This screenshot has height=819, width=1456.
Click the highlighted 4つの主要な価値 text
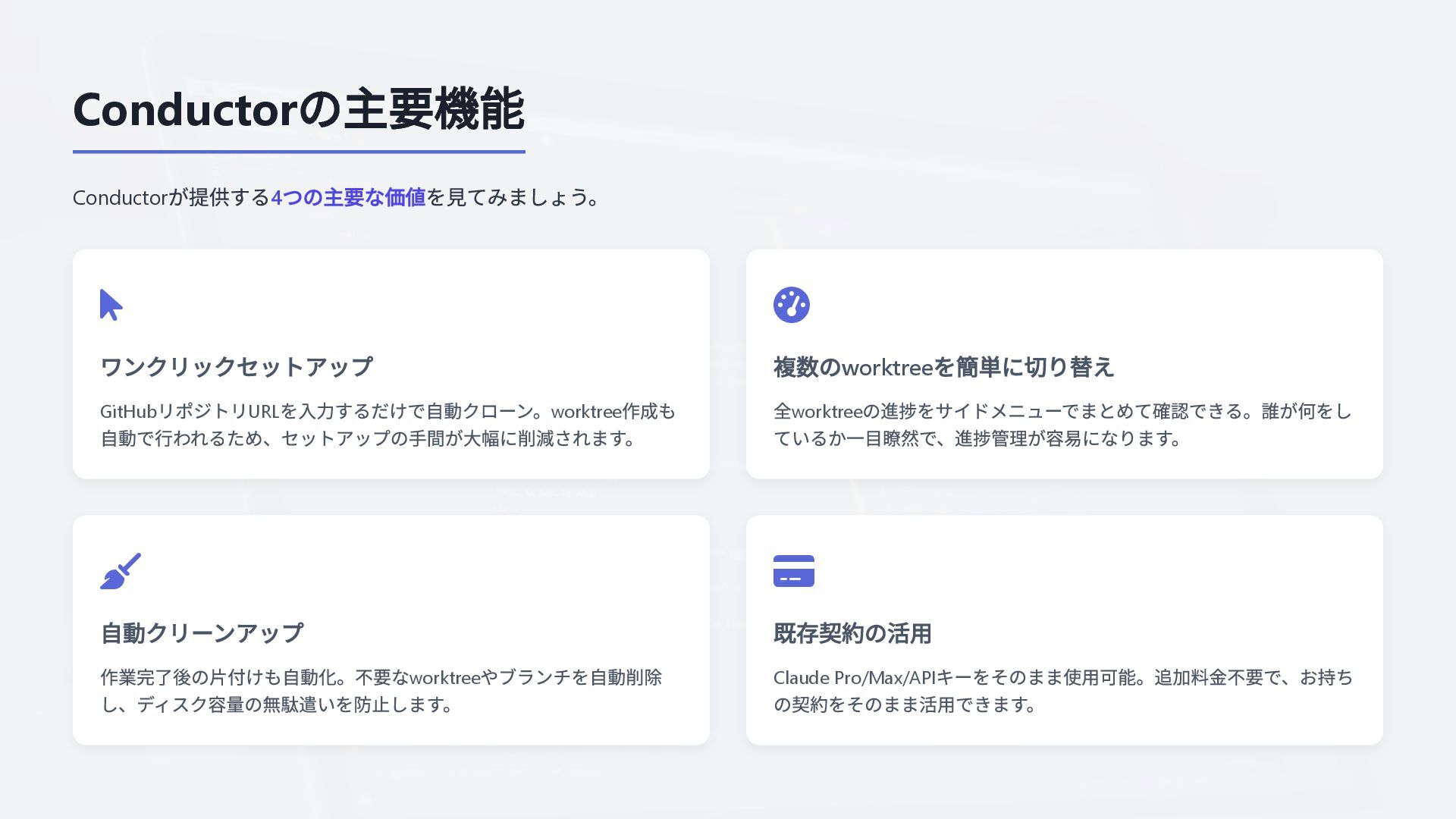tap(348, 198)
